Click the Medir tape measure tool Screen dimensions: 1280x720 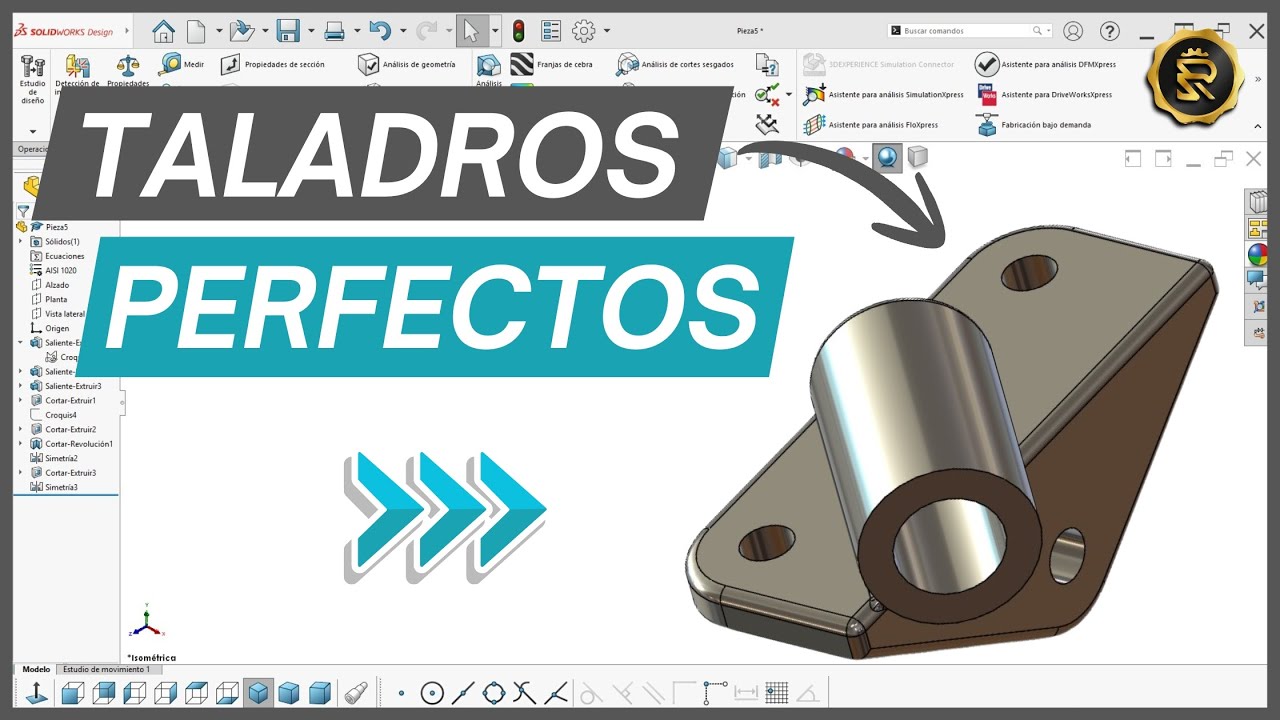(182, 64)
